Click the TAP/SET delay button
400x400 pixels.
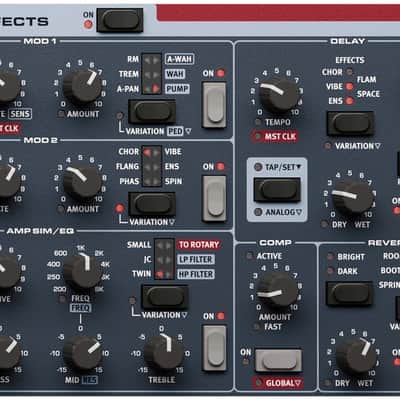point(277,189)
